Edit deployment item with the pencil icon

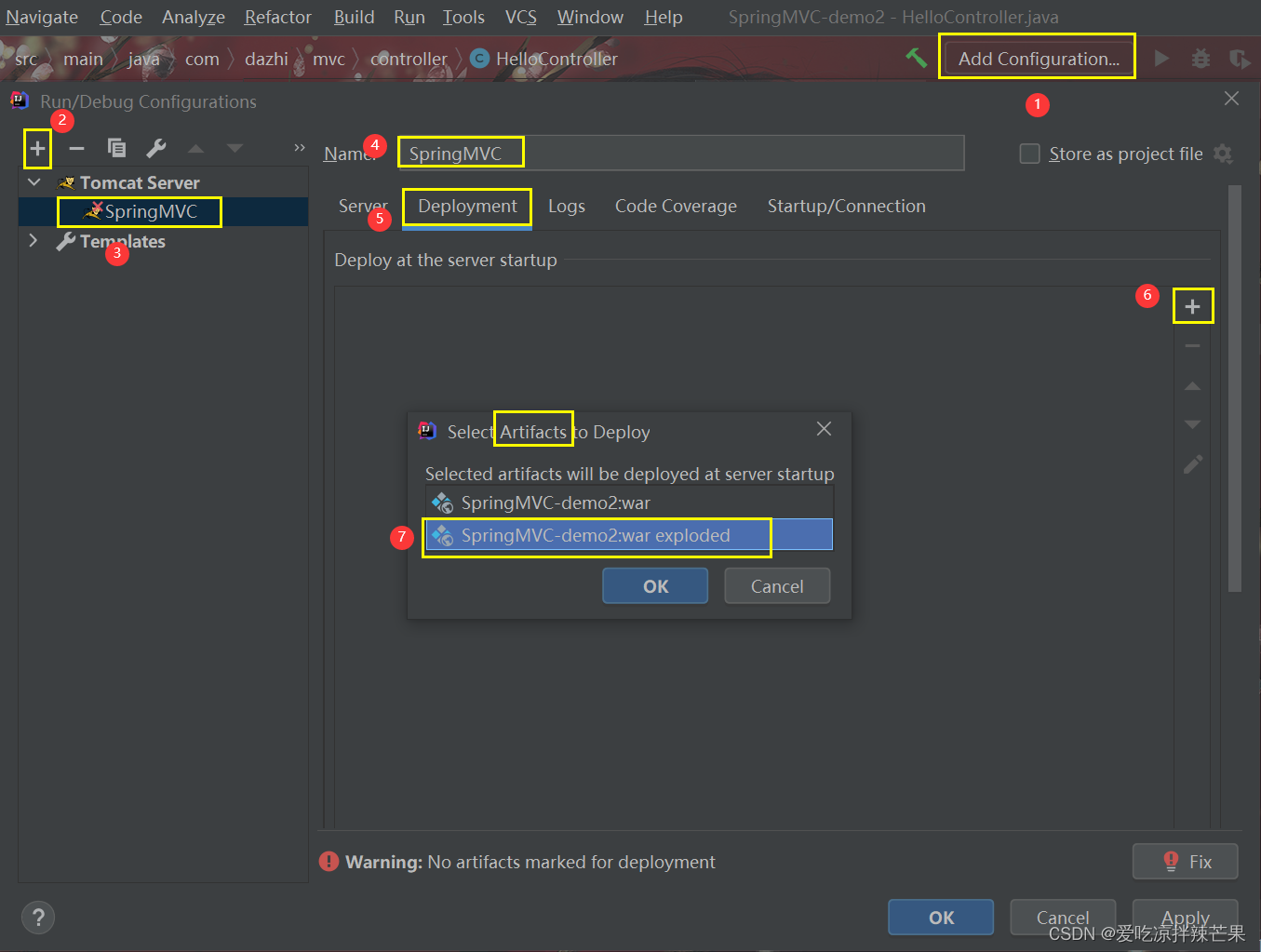point(1193,463)
